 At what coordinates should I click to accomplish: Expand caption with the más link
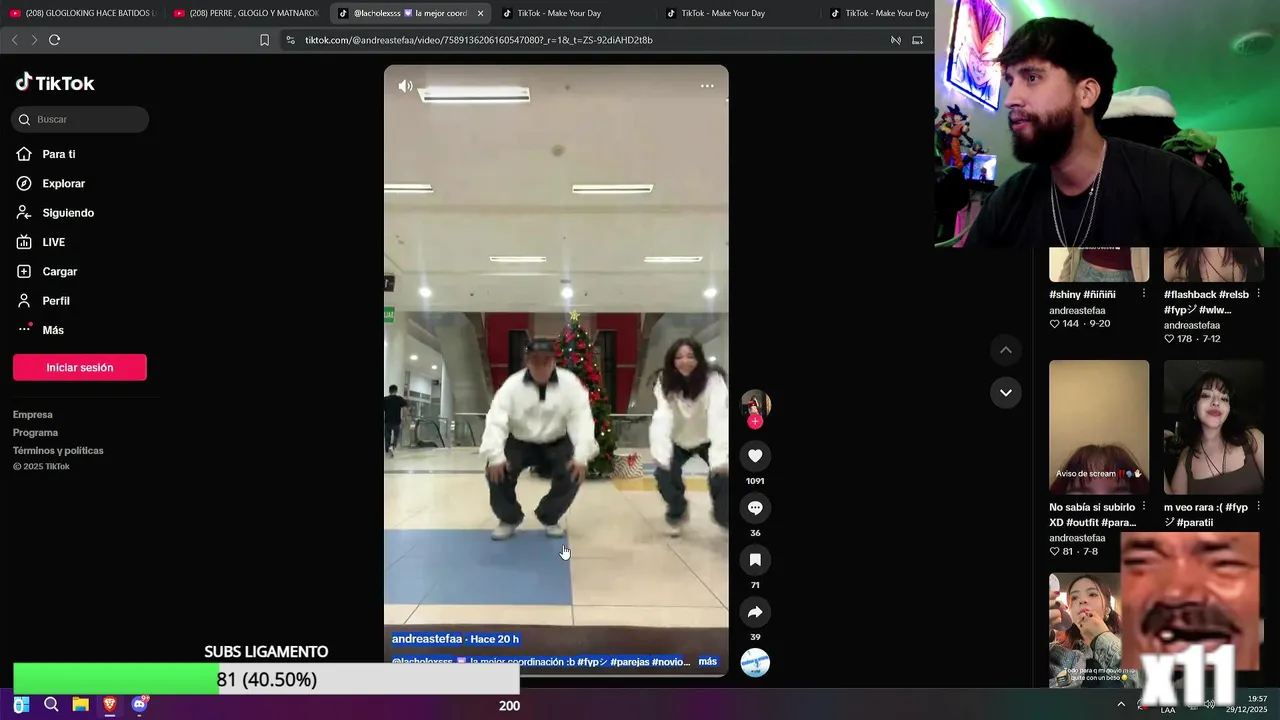click(x=708, y=662)
